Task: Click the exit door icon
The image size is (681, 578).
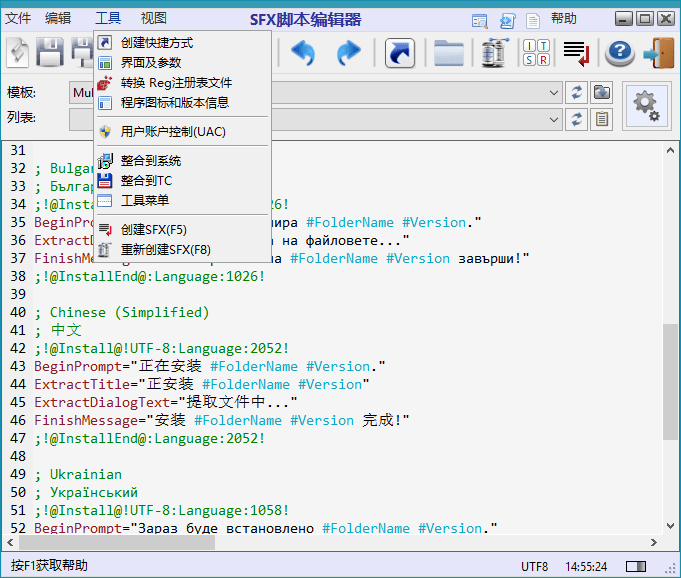Action: point(659,53)
